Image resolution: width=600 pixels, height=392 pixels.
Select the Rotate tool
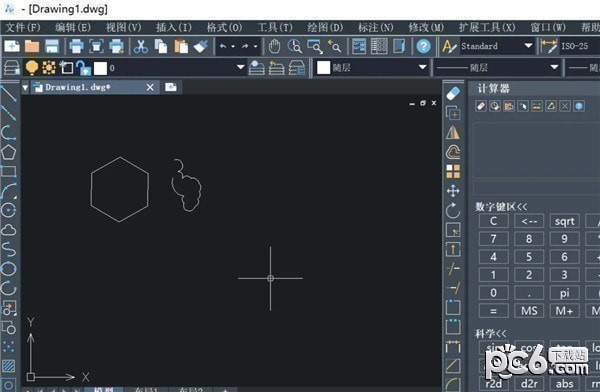point(453,211)
